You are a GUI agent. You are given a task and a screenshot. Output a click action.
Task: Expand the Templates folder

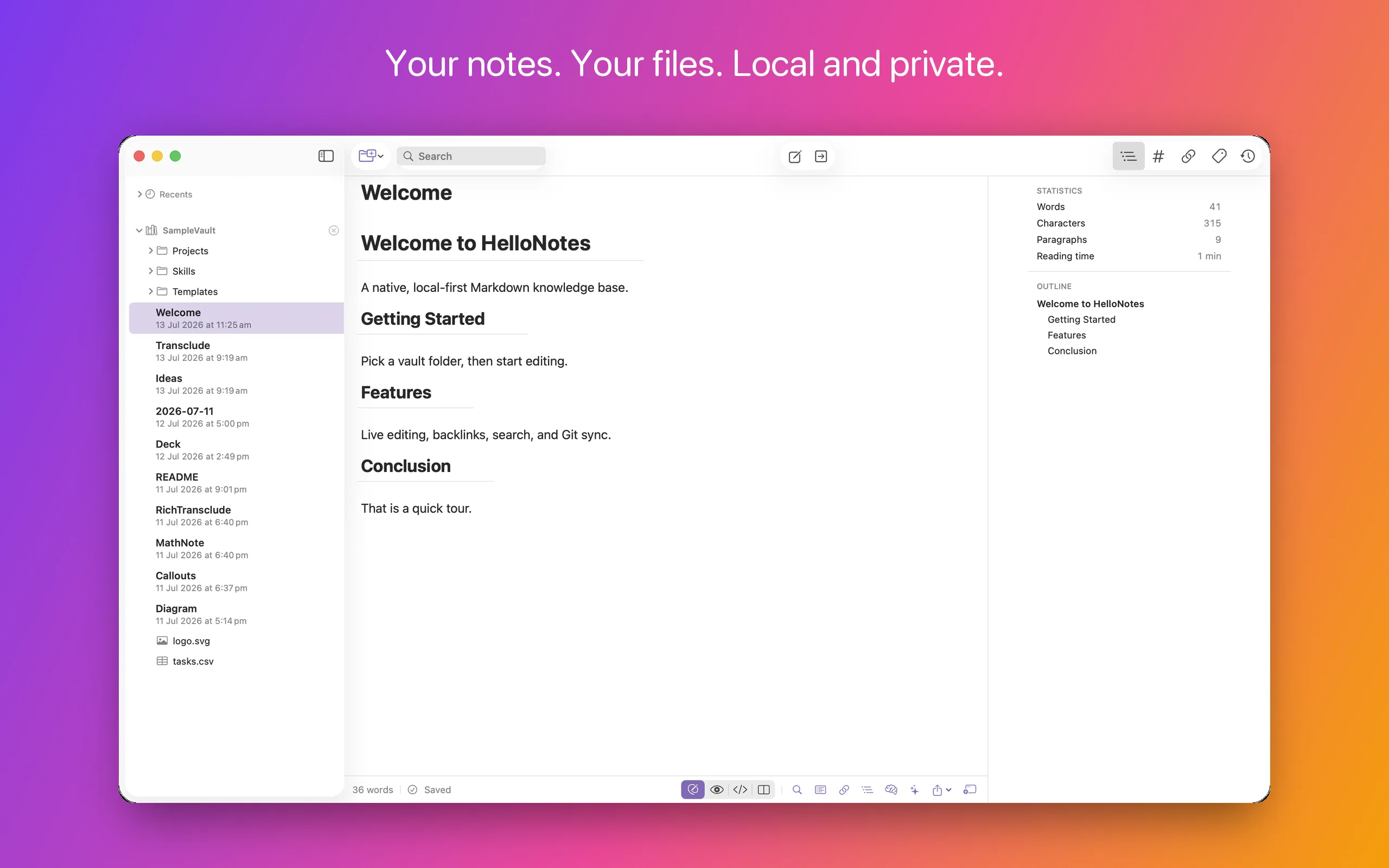pos(150,292)
